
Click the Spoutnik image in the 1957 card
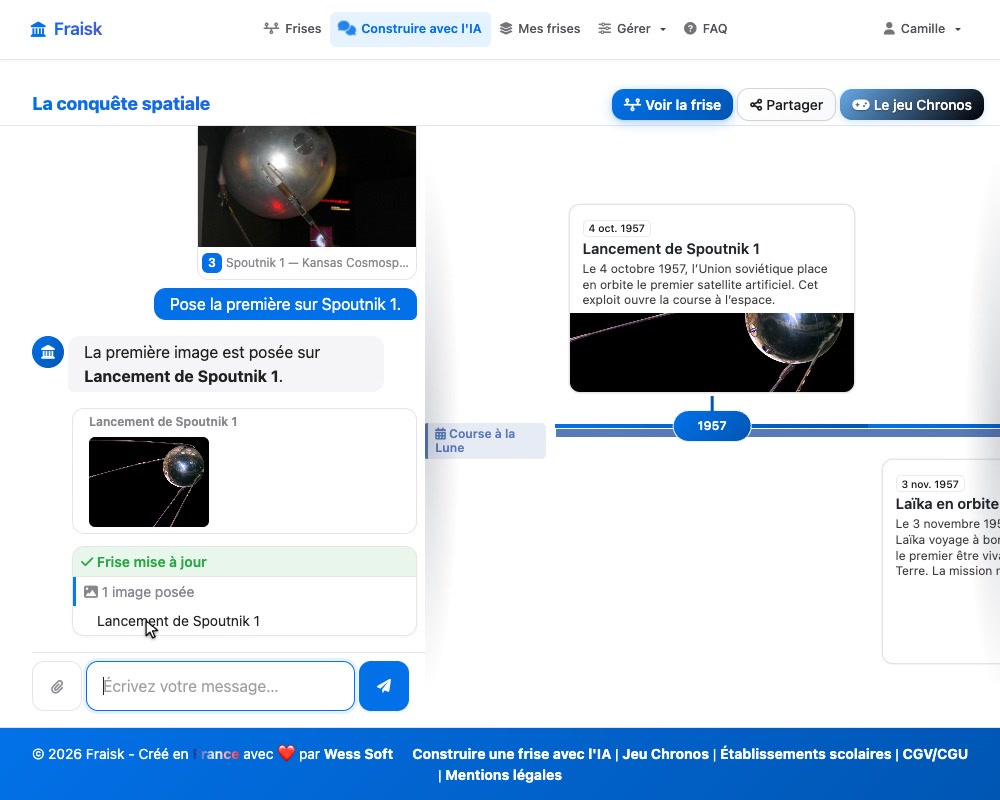(712, 352)
